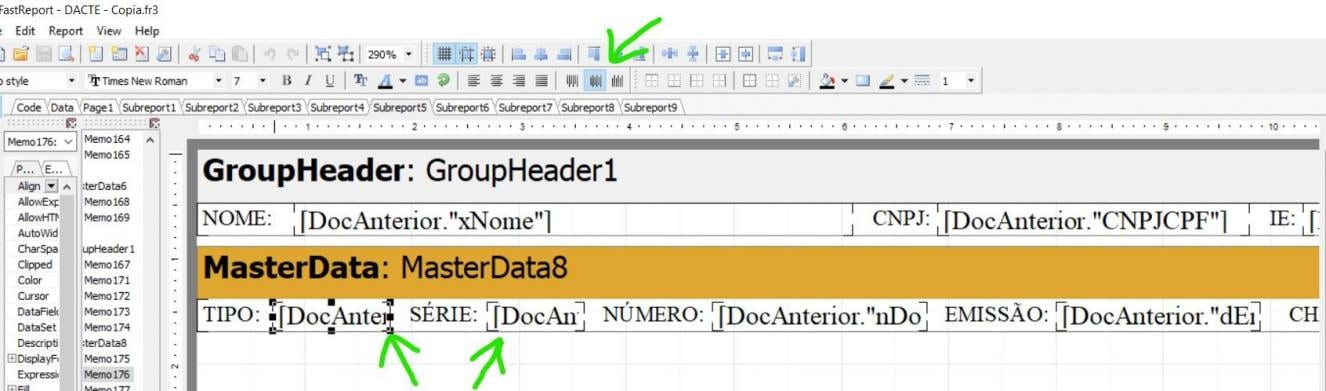The width and height of the screenshot is (1326, 391).
Task: Center horizontally in band icon
Action: pos(723,54)
